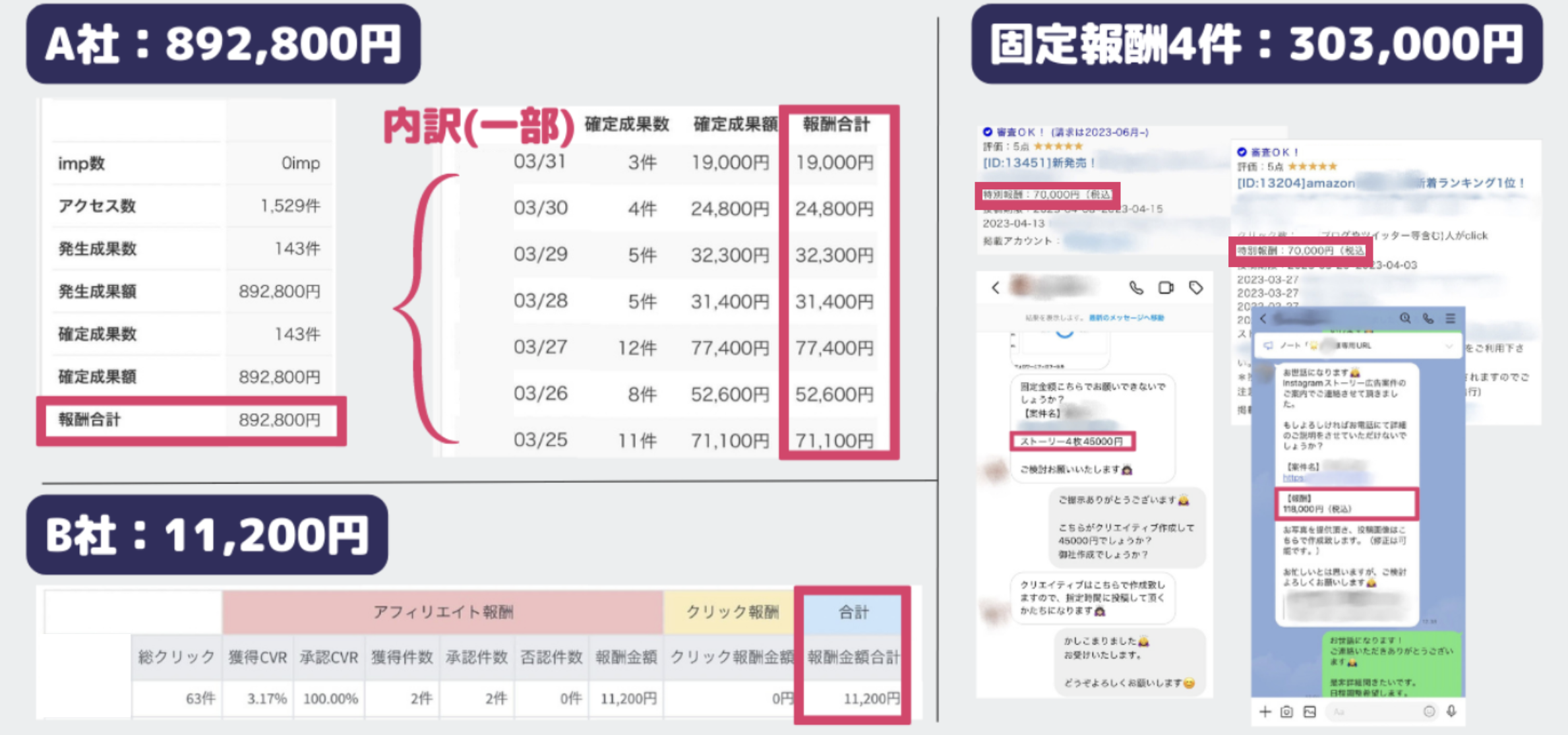Go back using LINE chat back arrow
Image resolution: width=1568 pixels, height=735 pixels.
pos(1263,319)
